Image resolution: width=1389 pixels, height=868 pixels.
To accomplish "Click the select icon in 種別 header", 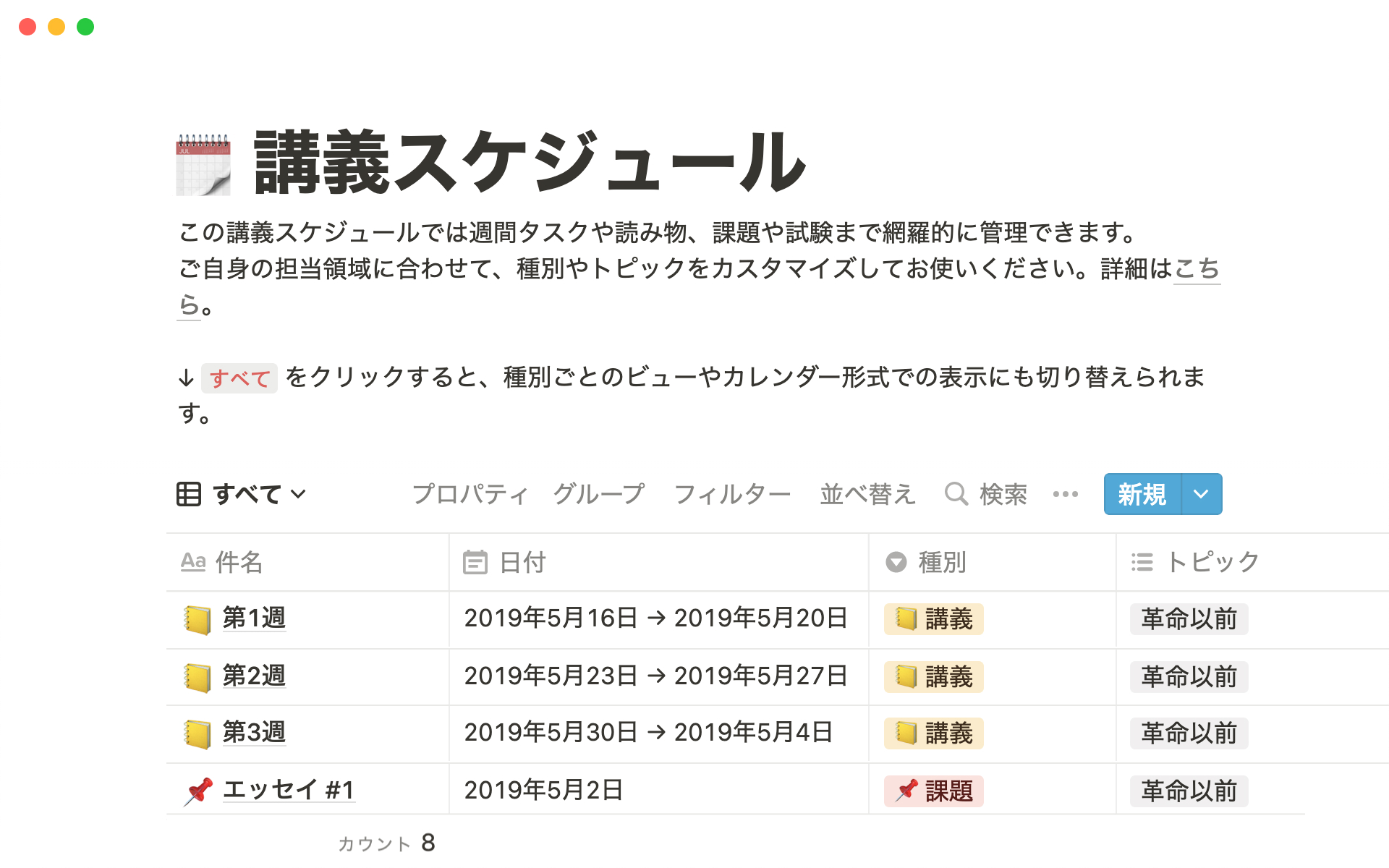I will [x=896, y=562].
